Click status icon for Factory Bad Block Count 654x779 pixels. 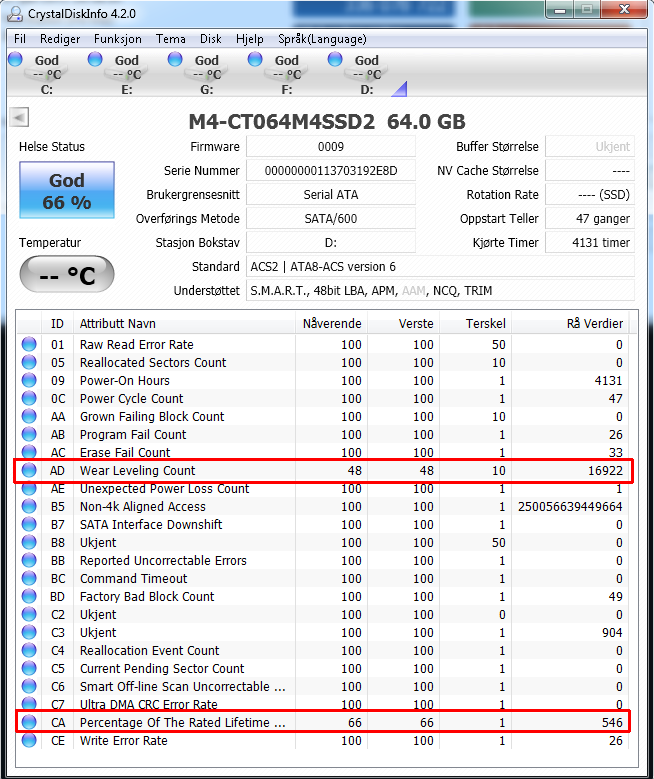coord(29,596)
